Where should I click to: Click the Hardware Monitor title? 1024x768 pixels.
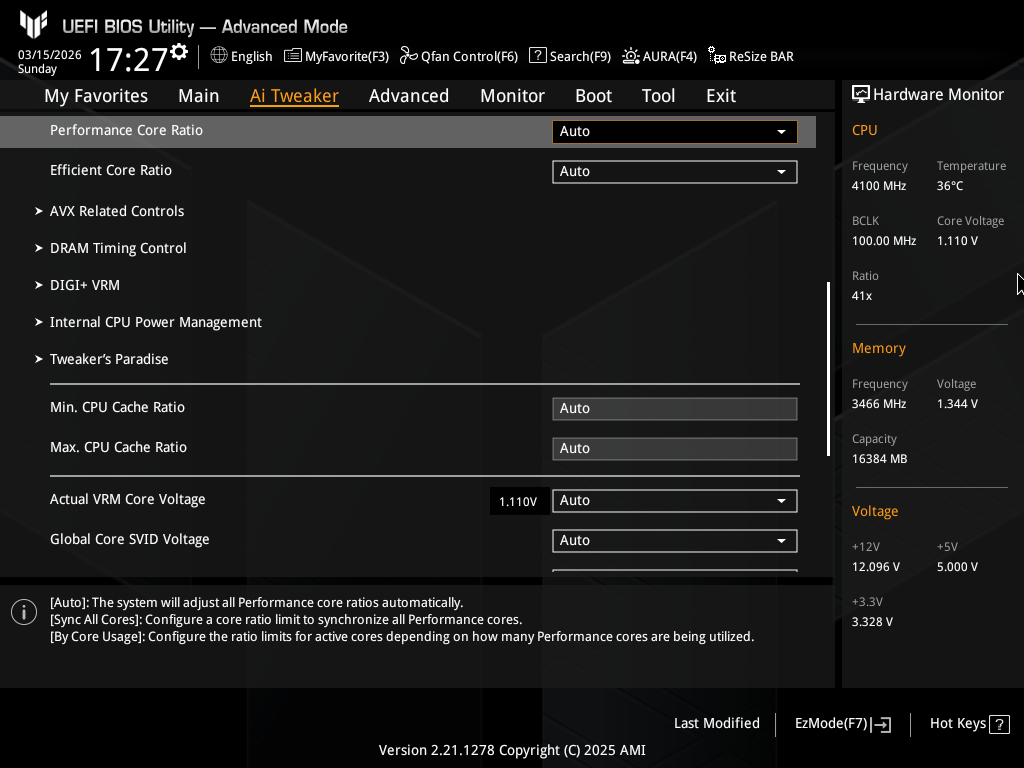[938, 95]
